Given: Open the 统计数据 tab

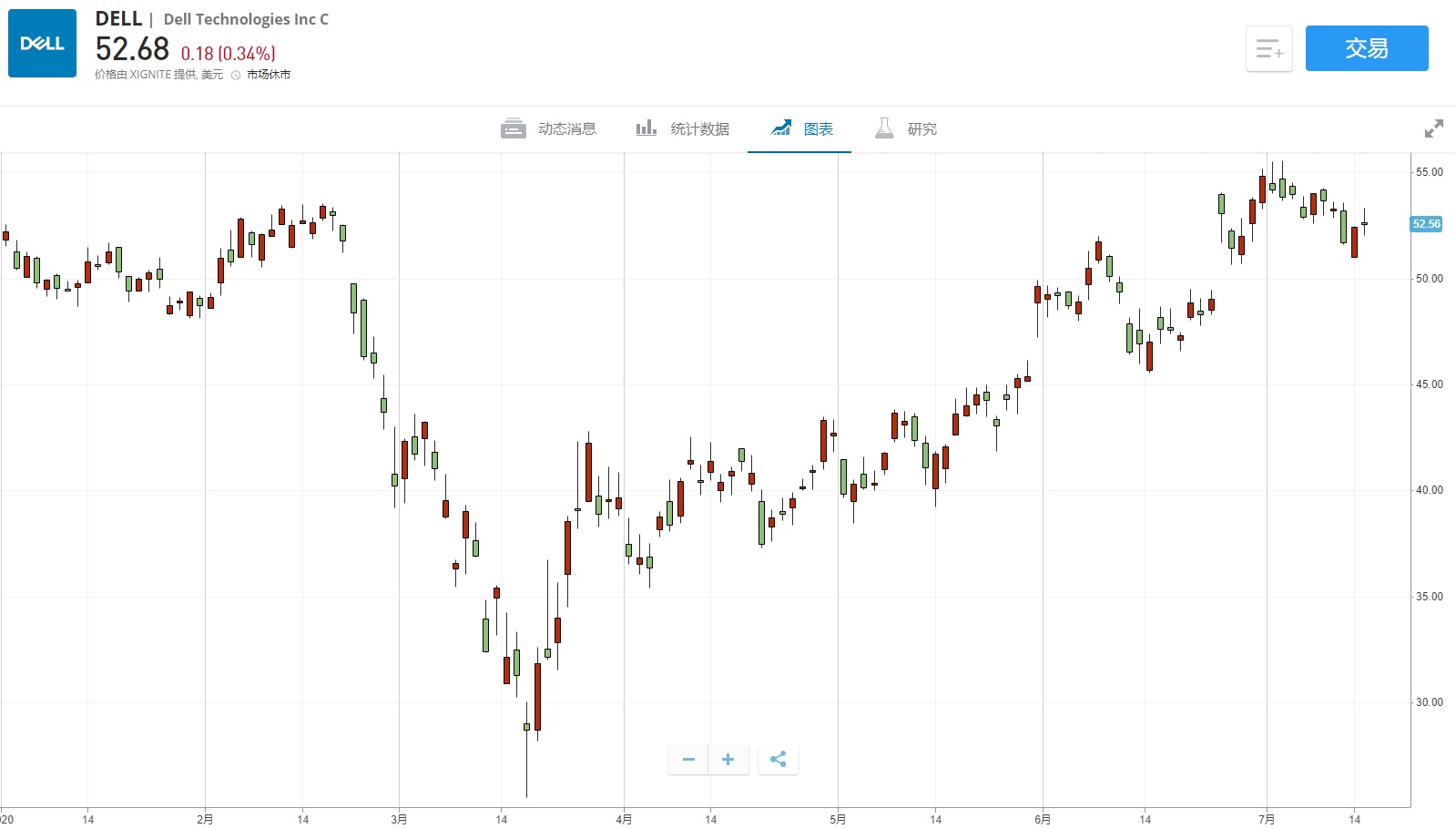Looking at the screenshot, I should [699, 129].
